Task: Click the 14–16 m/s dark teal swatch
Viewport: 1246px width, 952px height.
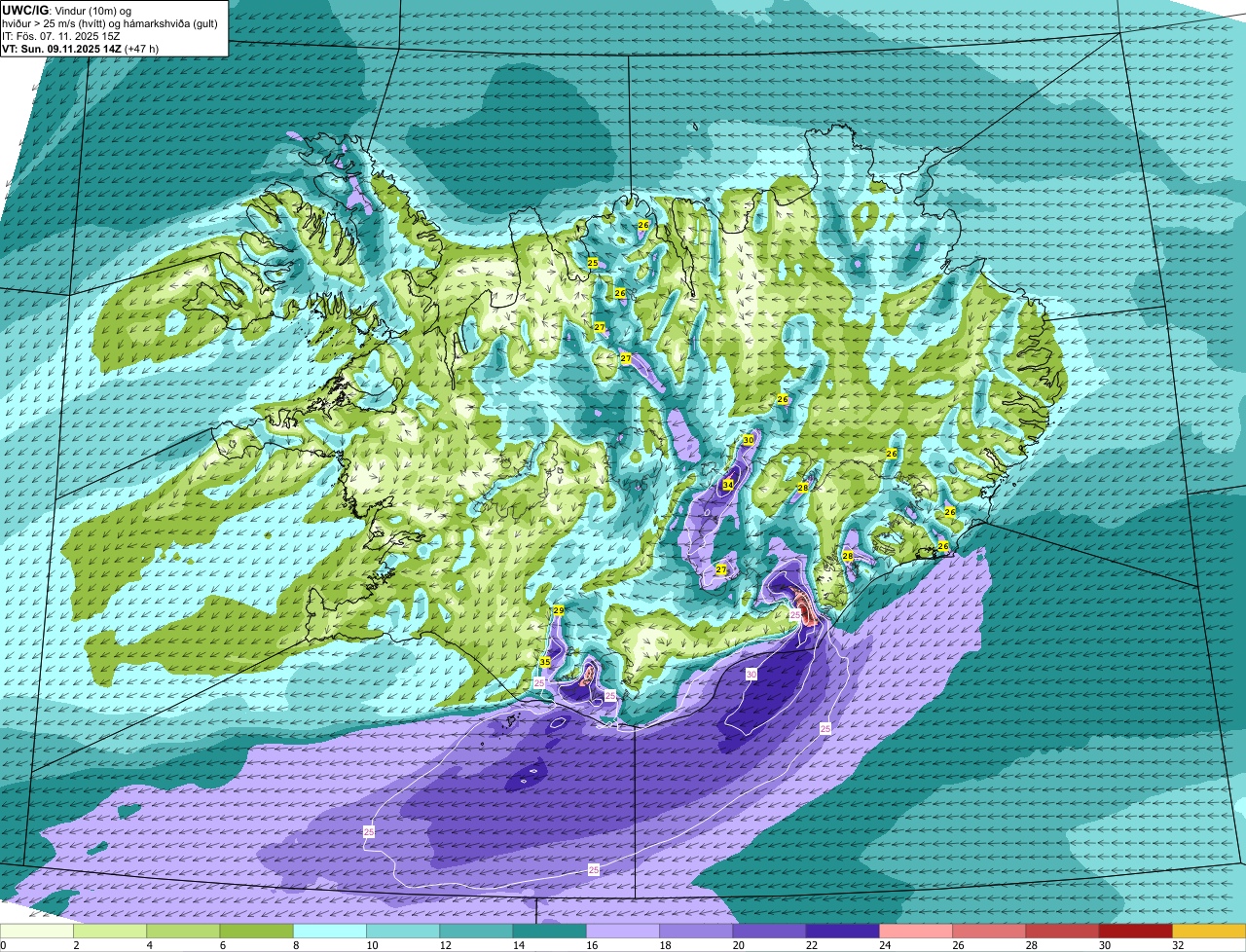Action: (549, 932)
